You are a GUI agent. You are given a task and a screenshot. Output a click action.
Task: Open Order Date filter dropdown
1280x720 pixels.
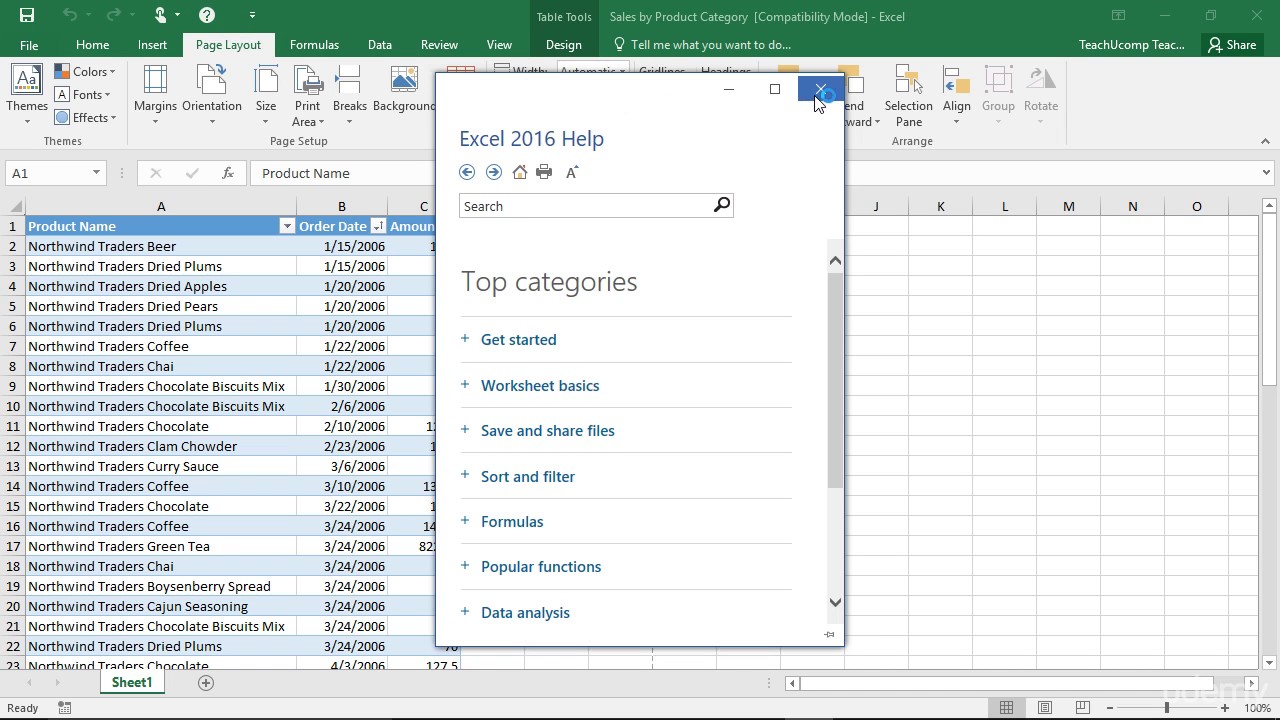pyautogui.click(x=378, y=226)
